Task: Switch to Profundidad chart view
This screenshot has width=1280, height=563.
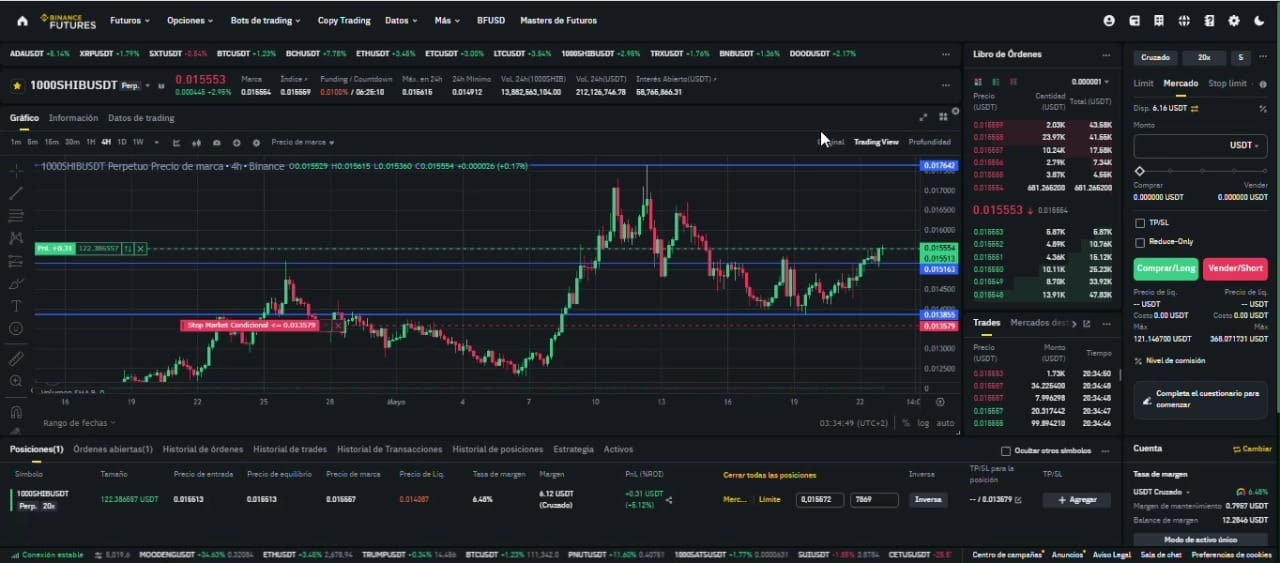Action: 929,142
